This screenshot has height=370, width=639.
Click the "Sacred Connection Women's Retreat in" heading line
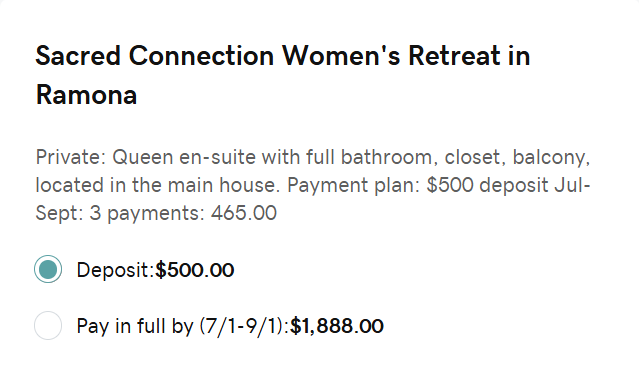pos(283,56)
